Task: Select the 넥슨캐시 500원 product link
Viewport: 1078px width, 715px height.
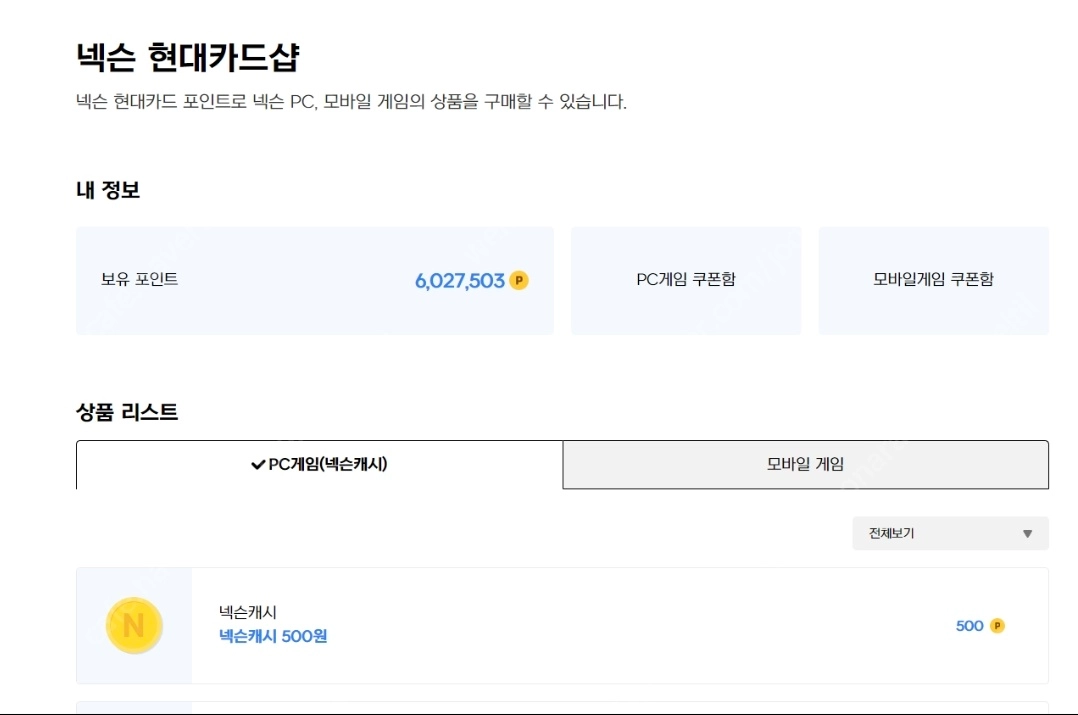Action: (273, 636)
